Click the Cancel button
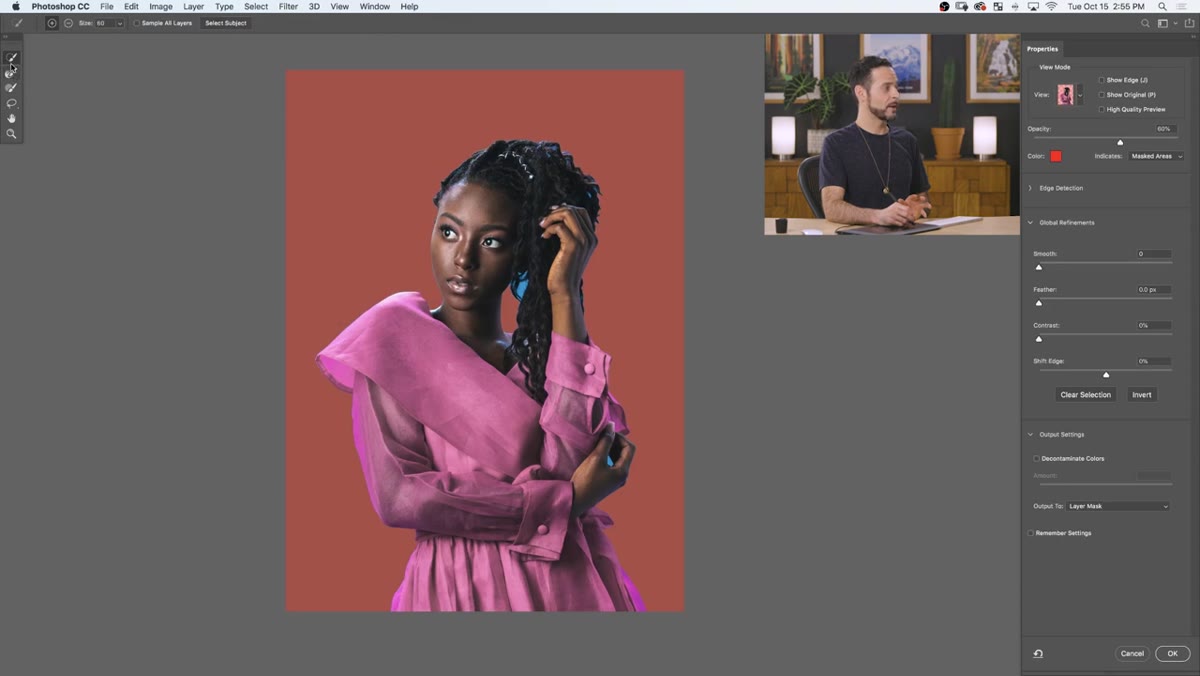Image resolution: width=1200 pixels, height=676 pixels. coord(1132,654)
